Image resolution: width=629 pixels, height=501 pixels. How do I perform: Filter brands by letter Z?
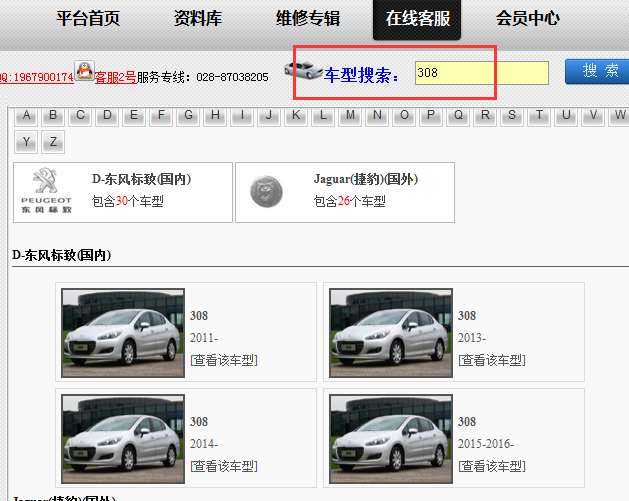[x=53, y=142]
